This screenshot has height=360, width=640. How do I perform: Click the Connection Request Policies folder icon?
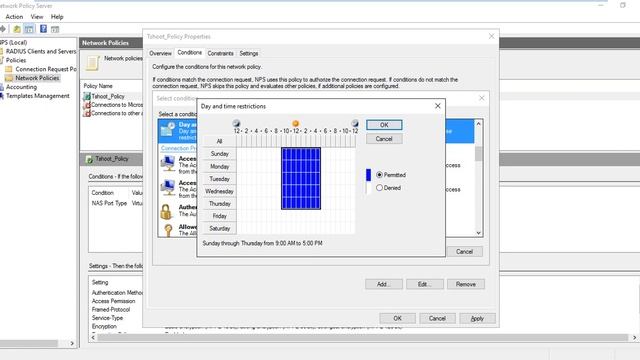pos(9,69)
